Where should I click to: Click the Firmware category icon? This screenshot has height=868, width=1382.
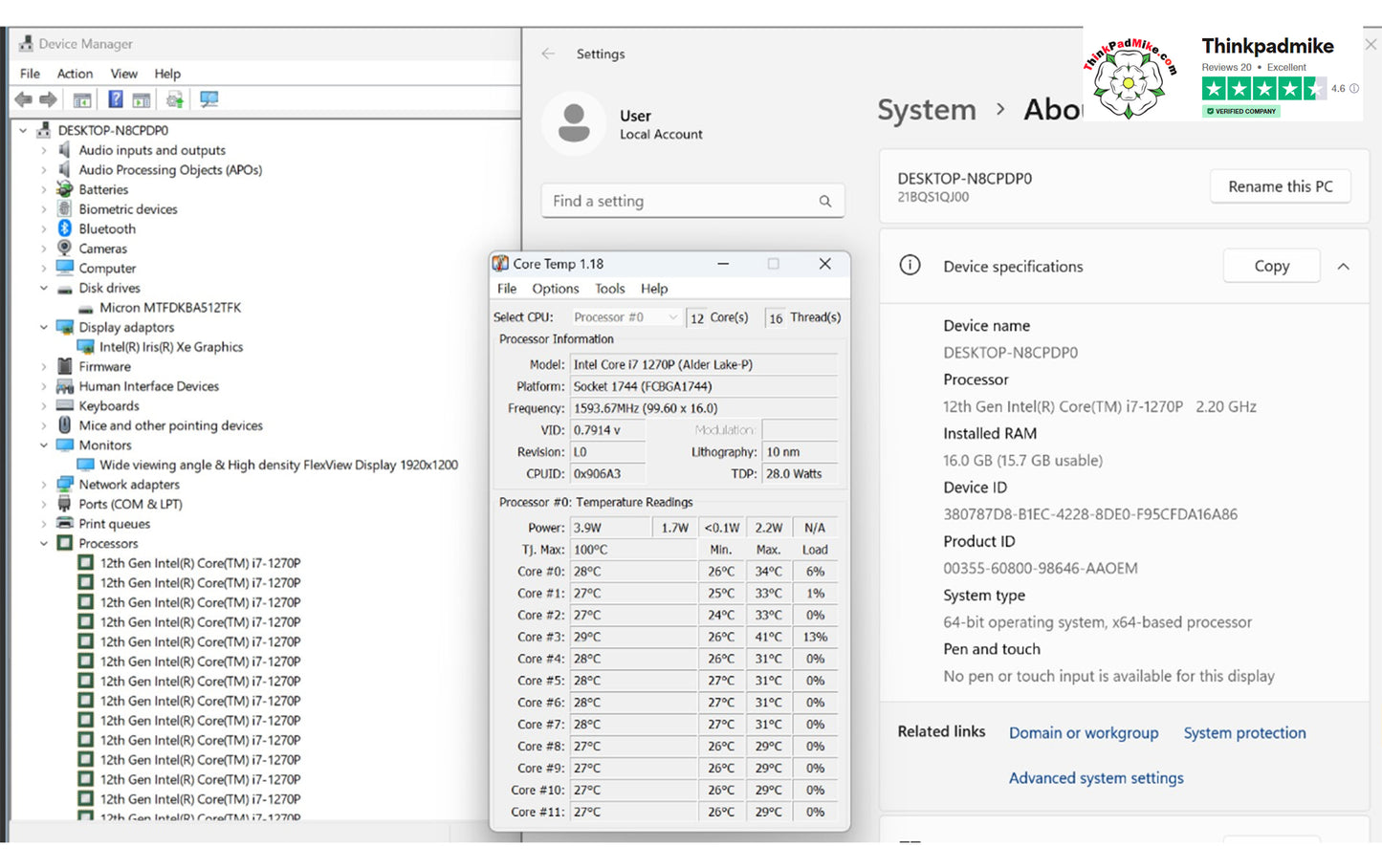pyautogui.click(x=65, y=366)
